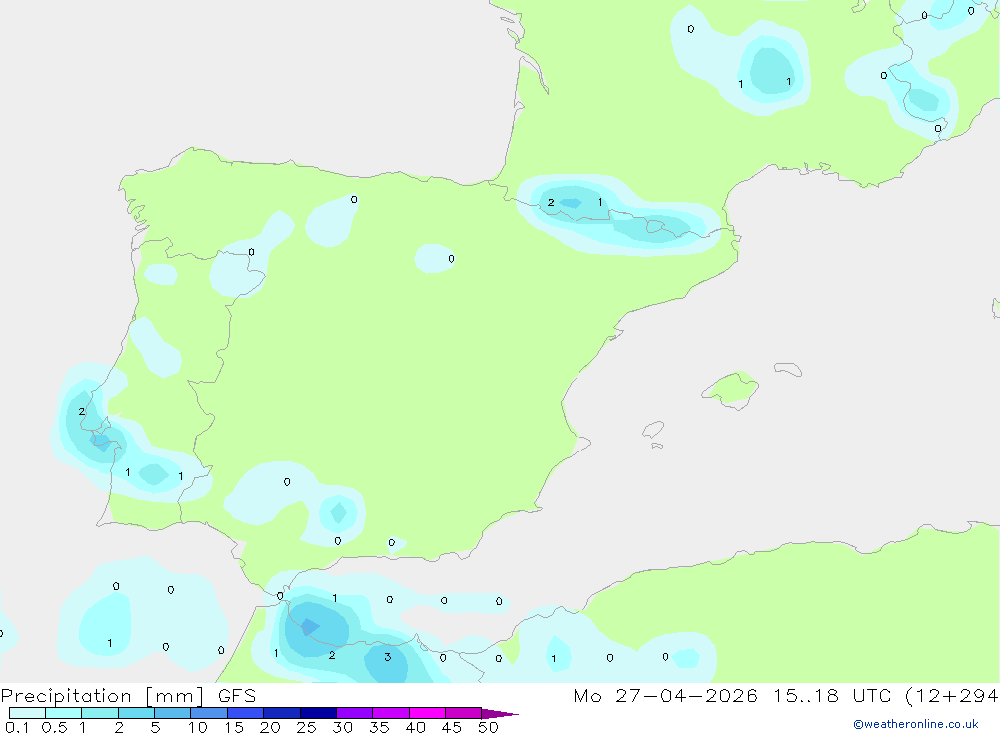
Task: Select the 10–15 mm legend swatch
Action: (209, 713)
